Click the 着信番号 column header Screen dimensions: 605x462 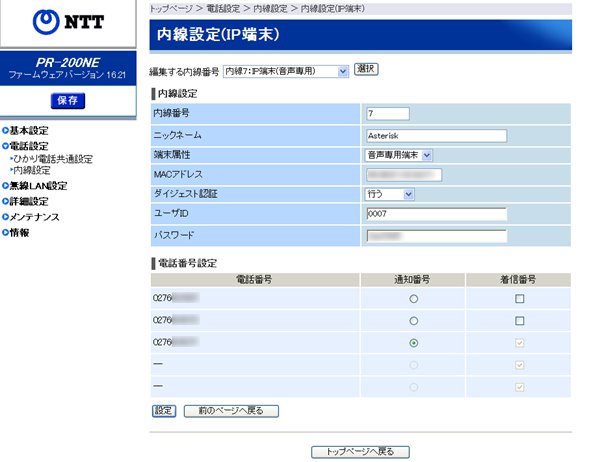pyautogui.click(x=518, y=280)
